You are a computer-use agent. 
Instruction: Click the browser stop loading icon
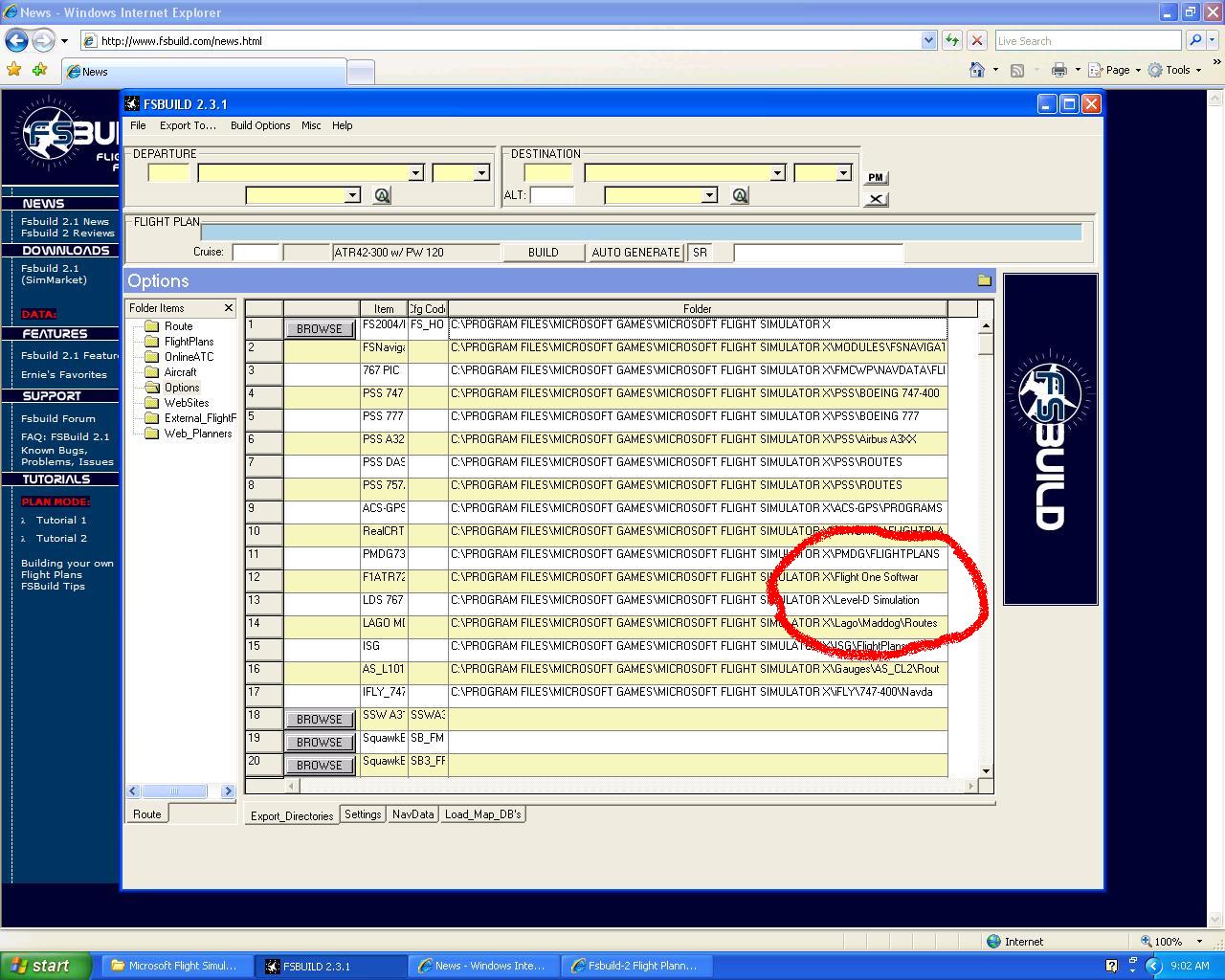[977, 40]
